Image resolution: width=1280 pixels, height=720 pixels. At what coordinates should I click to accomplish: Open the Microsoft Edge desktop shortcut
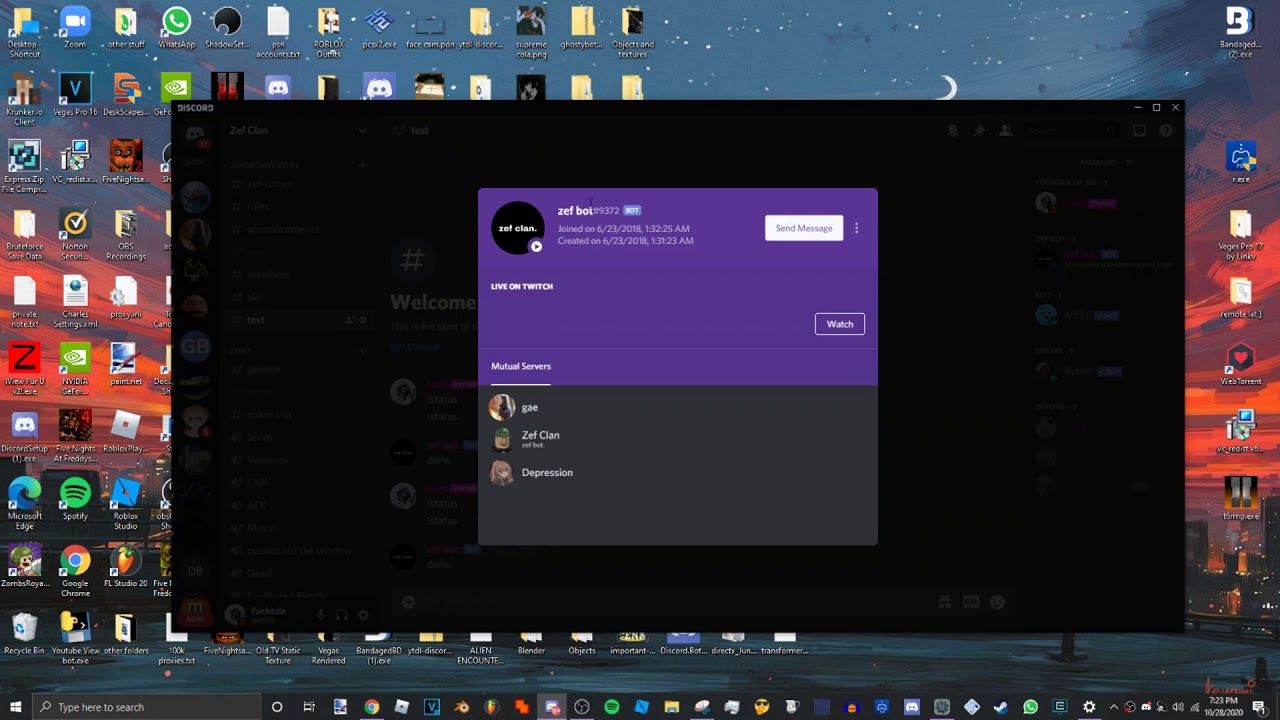(x=24, y=505)
